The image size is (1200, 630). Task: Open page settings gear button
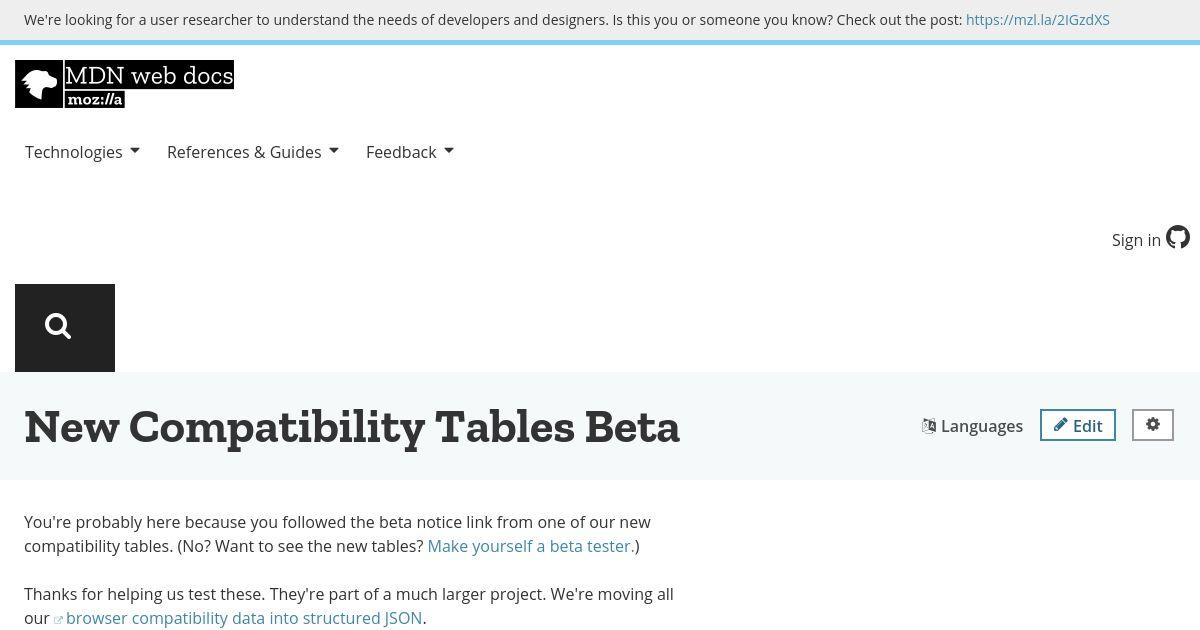tap(1153, 425)
